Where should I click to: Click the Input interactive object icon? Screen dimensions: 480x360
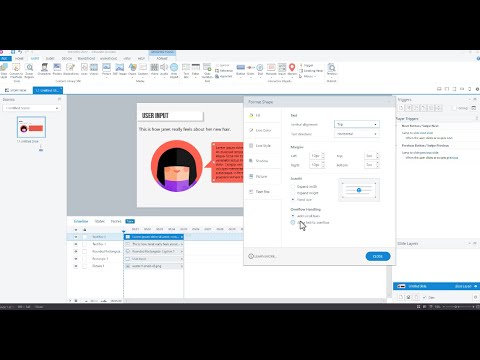(282, 69)
